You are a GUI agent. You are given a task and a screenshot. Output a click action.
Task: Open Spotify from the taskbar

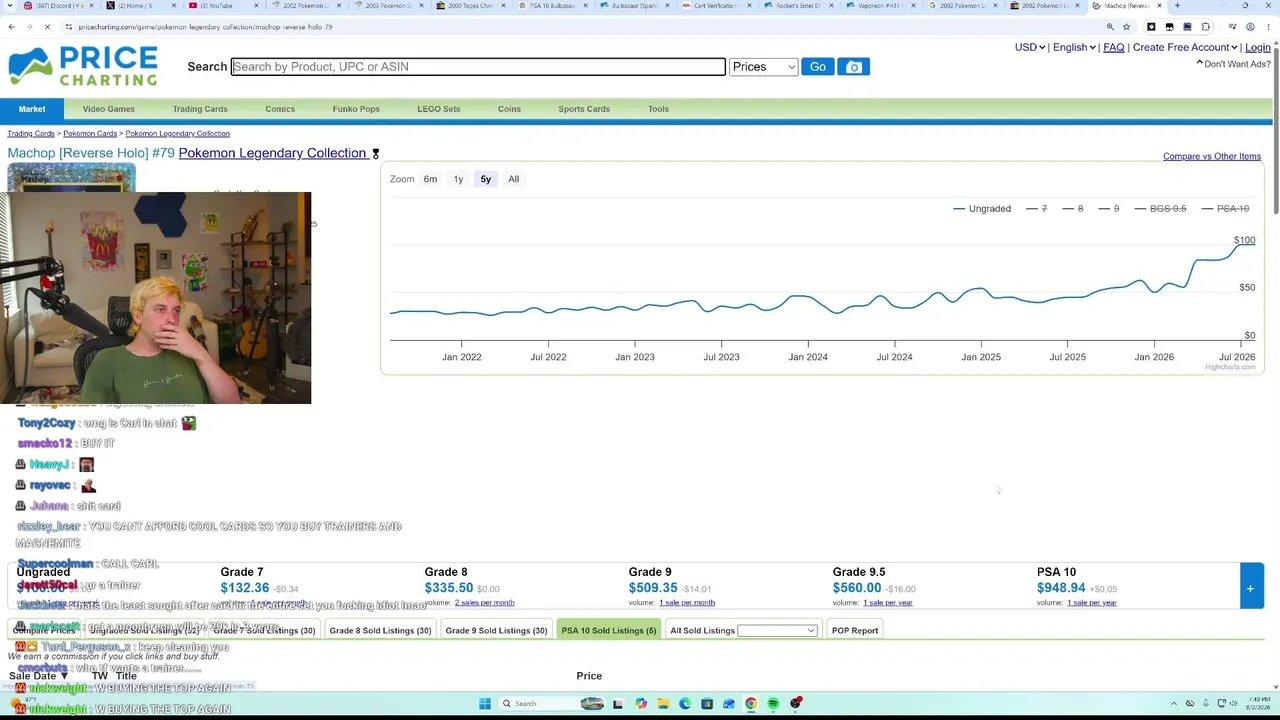tap(773, 703)
